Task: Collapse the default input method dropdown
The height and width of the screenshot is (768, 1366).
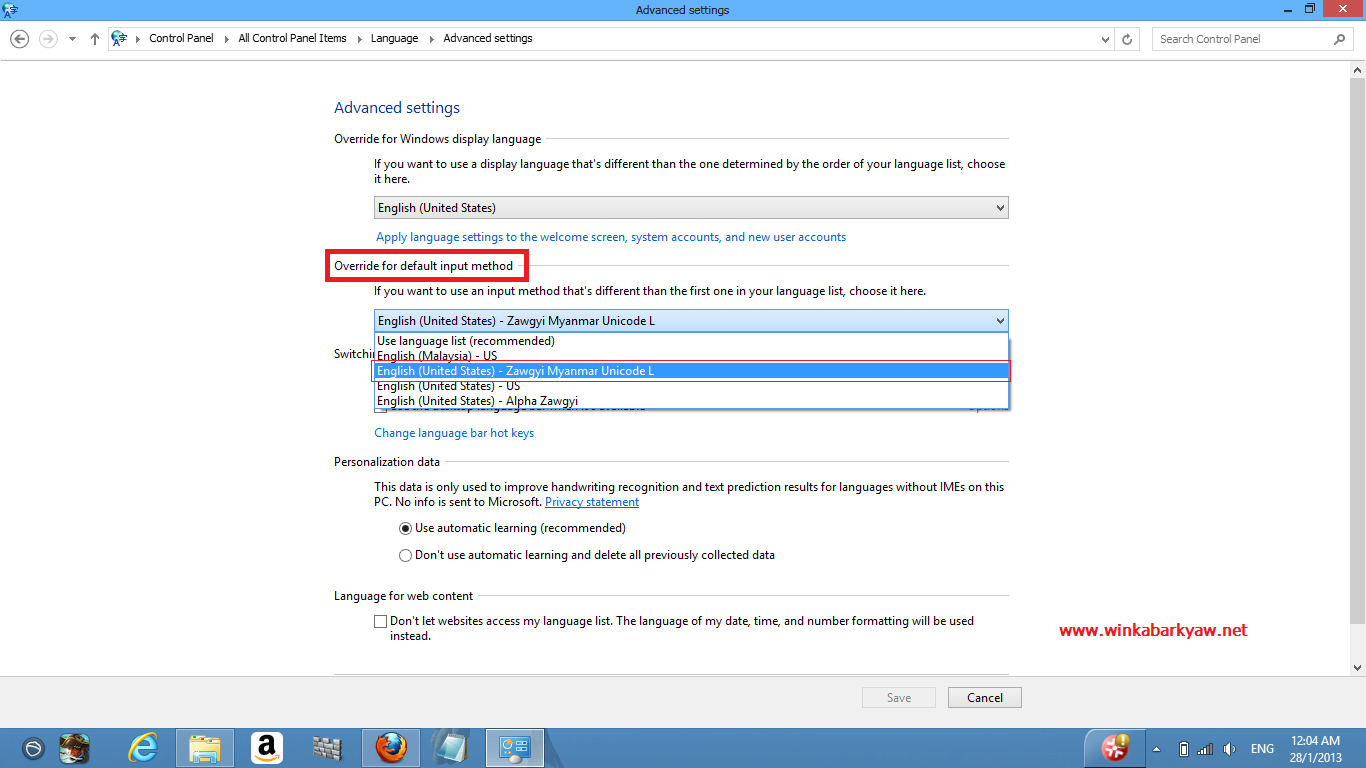Action: (691, 321)
